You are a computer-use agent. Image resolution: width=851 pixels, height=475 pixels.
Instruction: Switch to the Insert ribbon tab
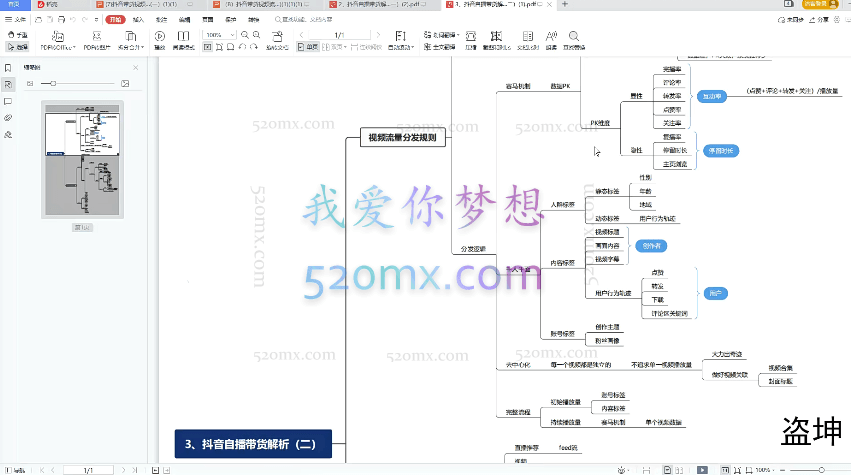[x=138, y=20]
